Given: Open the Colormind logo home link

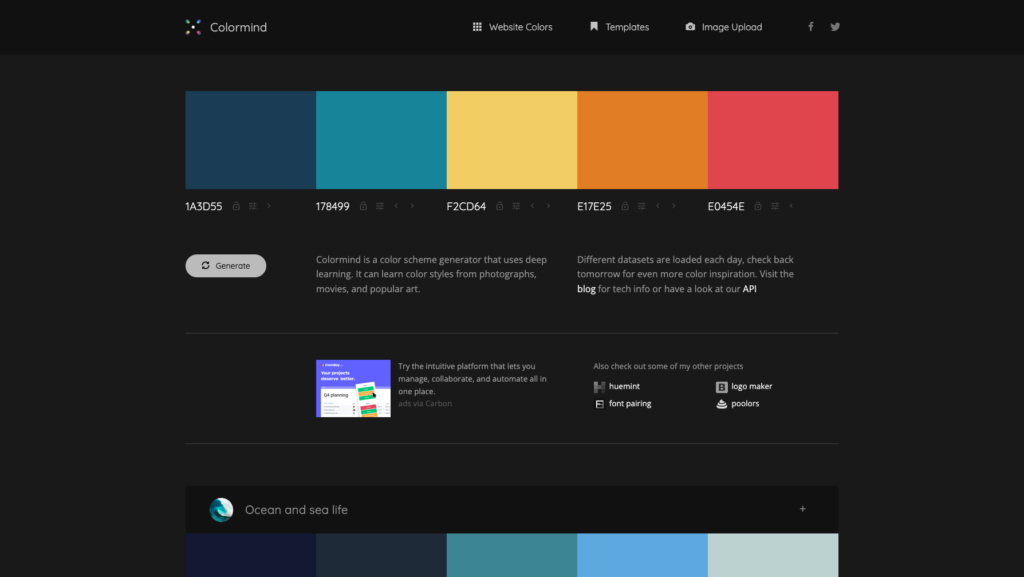Looking at the screenshot, I should [226, 27].
